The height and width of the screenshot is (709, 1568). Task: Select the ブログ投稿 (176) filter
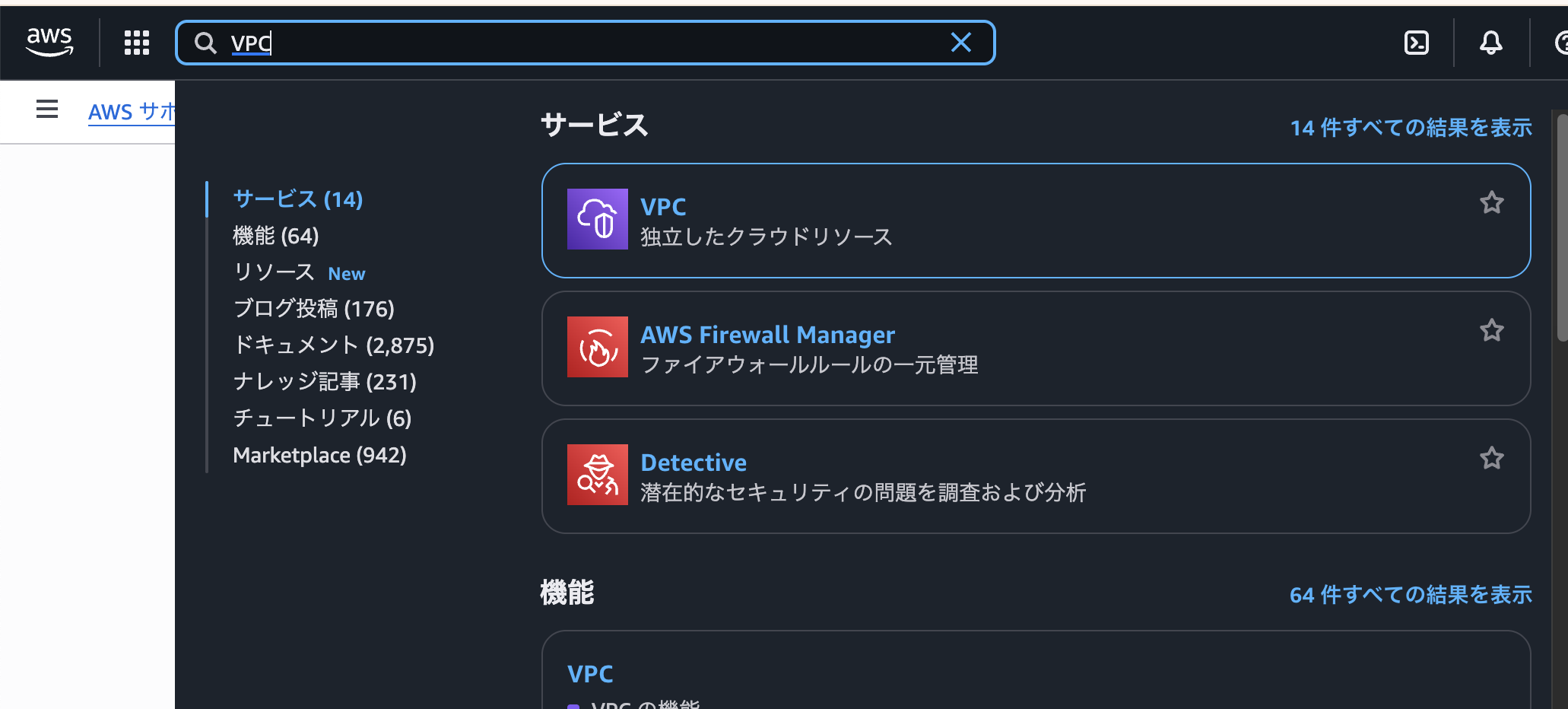pos(314,309)
